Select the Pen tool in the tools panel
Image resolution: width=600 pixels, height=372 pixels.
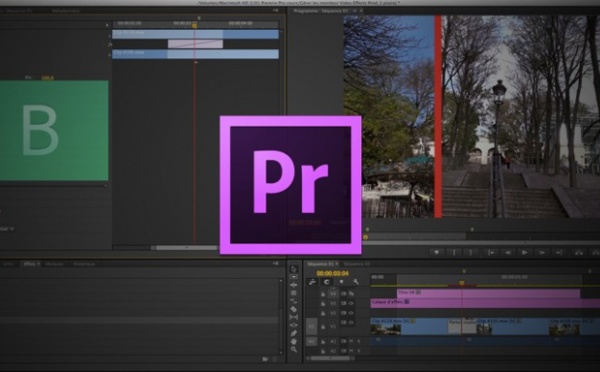(293, 333)
